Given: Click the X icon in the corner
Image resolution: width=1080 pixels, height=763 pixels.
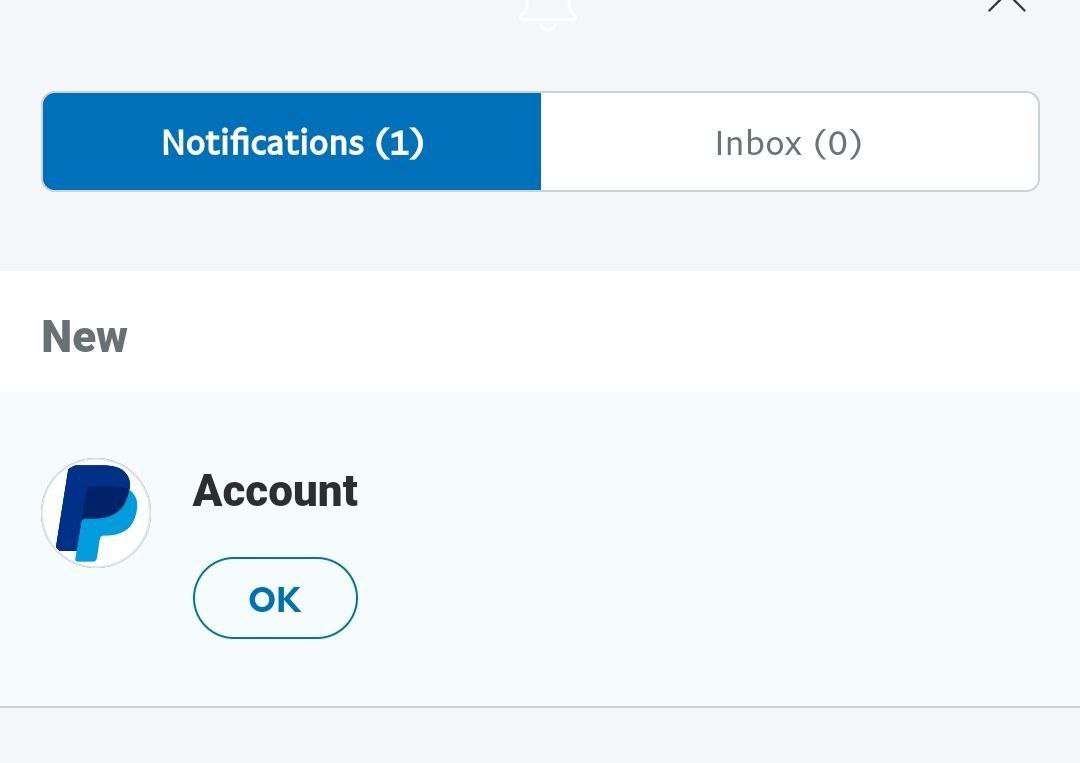Looking at the screenshot, I should click(1007, 6).
